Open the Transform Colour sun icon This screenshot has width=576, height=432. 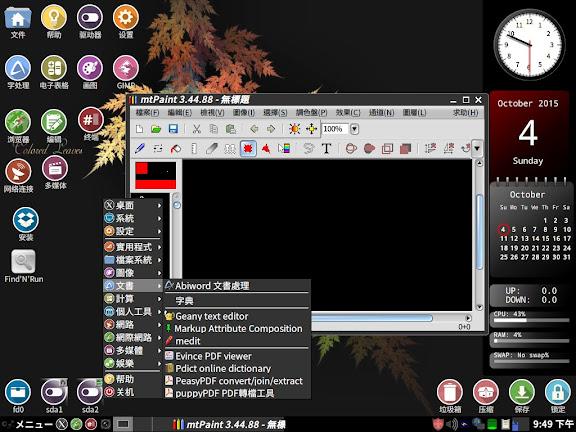click(x=294, y=129)
